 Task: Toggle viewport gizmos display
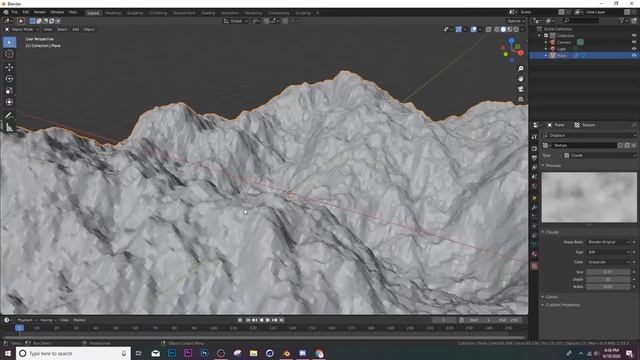click(459, 29)
